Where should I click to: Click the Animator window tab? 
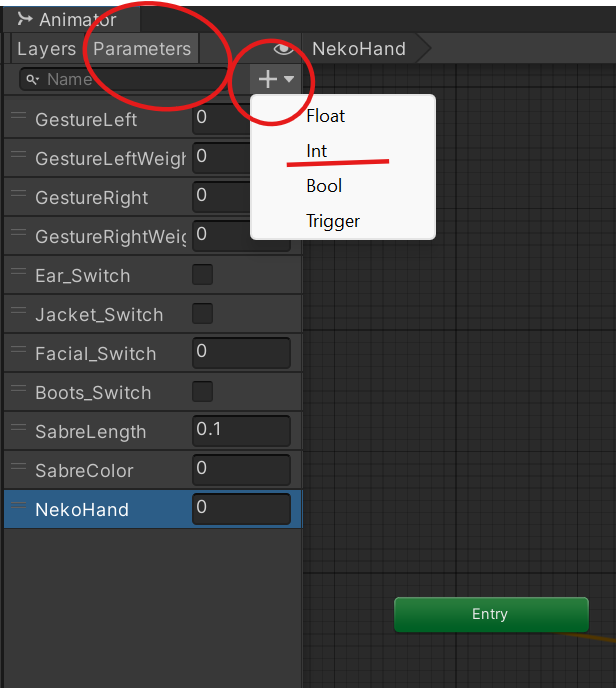tap(68, 19)
